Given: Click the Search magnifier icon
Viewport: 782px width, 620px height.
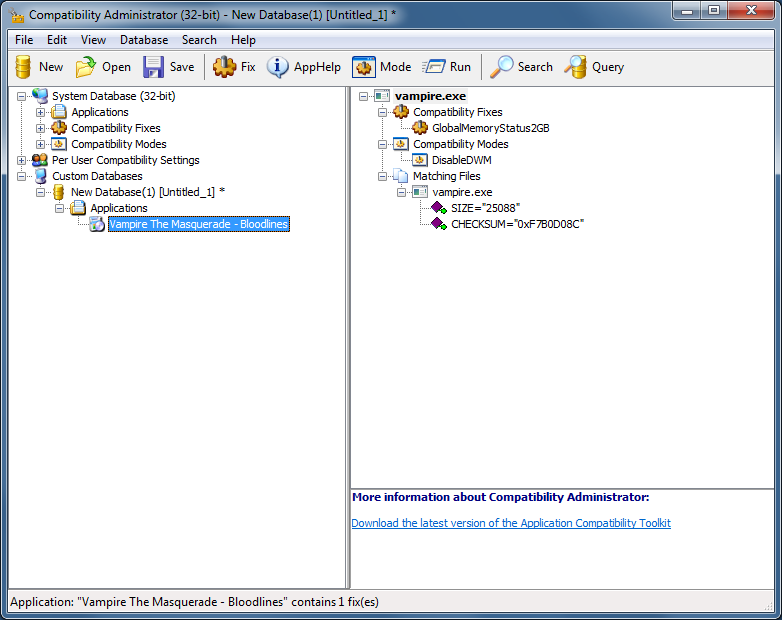Looking at the screenshot, I should (501, 67).
